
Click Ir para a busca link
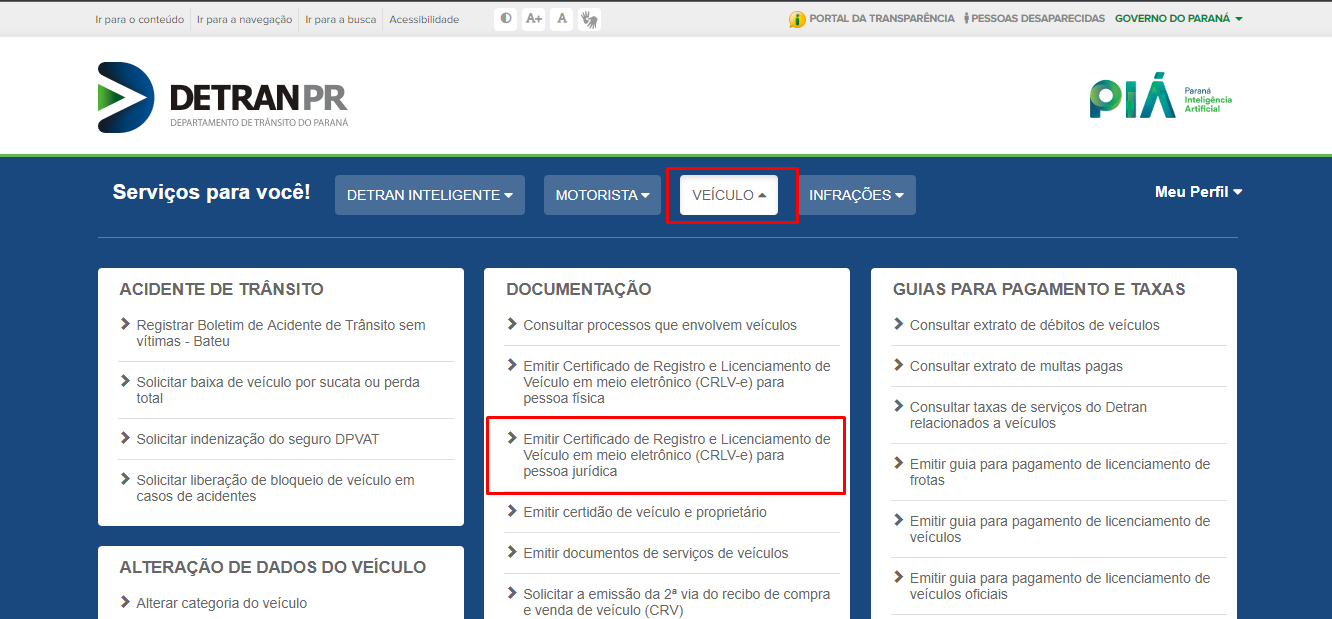pos(341,19)
